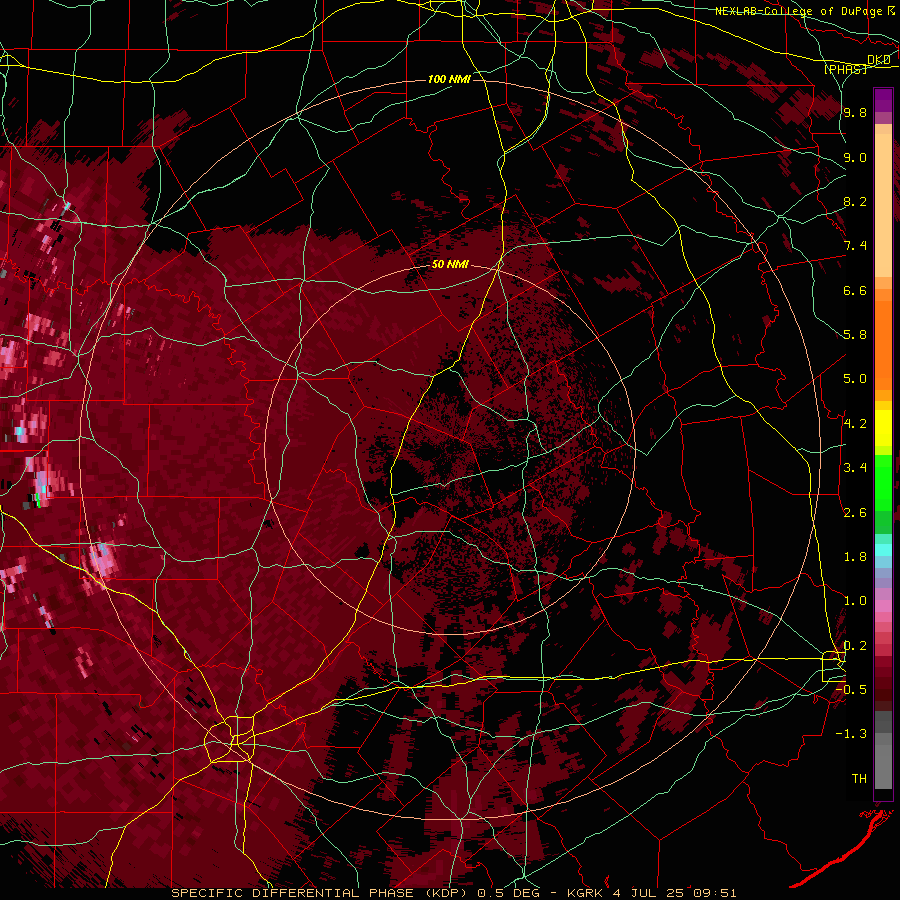Click the 0.2 legend value

pyautogui.click(x=855, y=646)
